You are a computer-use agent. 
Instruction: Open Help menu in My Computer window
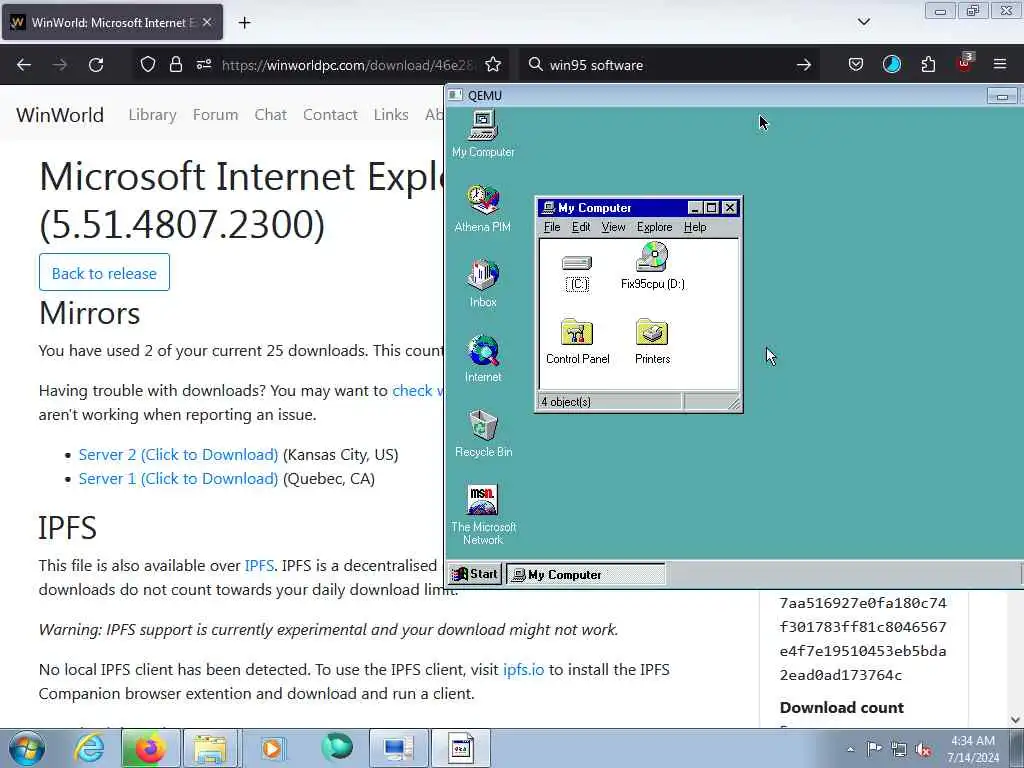[695, 227]
